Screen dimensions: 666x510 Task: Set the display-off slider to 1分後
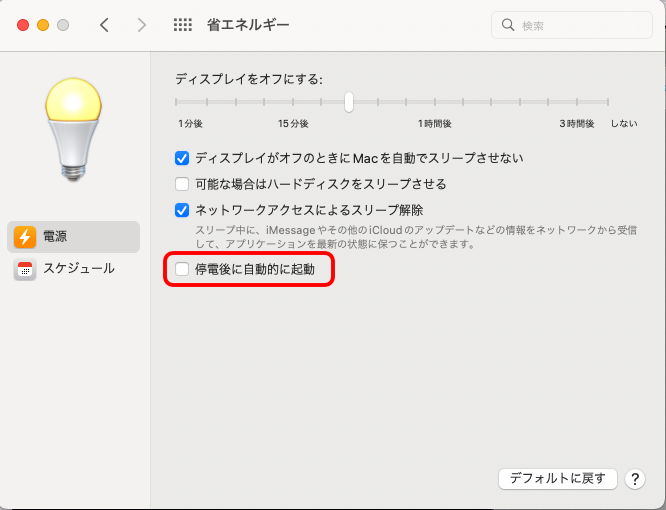click(x=176, y=102)
